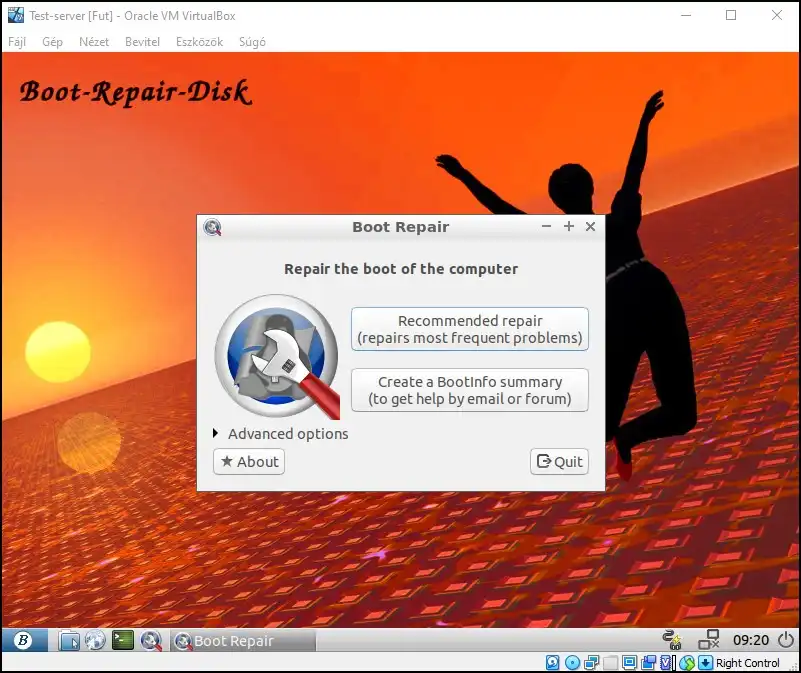The image size is (801, 673).
Task: Launch the terminal from the panel
Action: click(123, 640)
